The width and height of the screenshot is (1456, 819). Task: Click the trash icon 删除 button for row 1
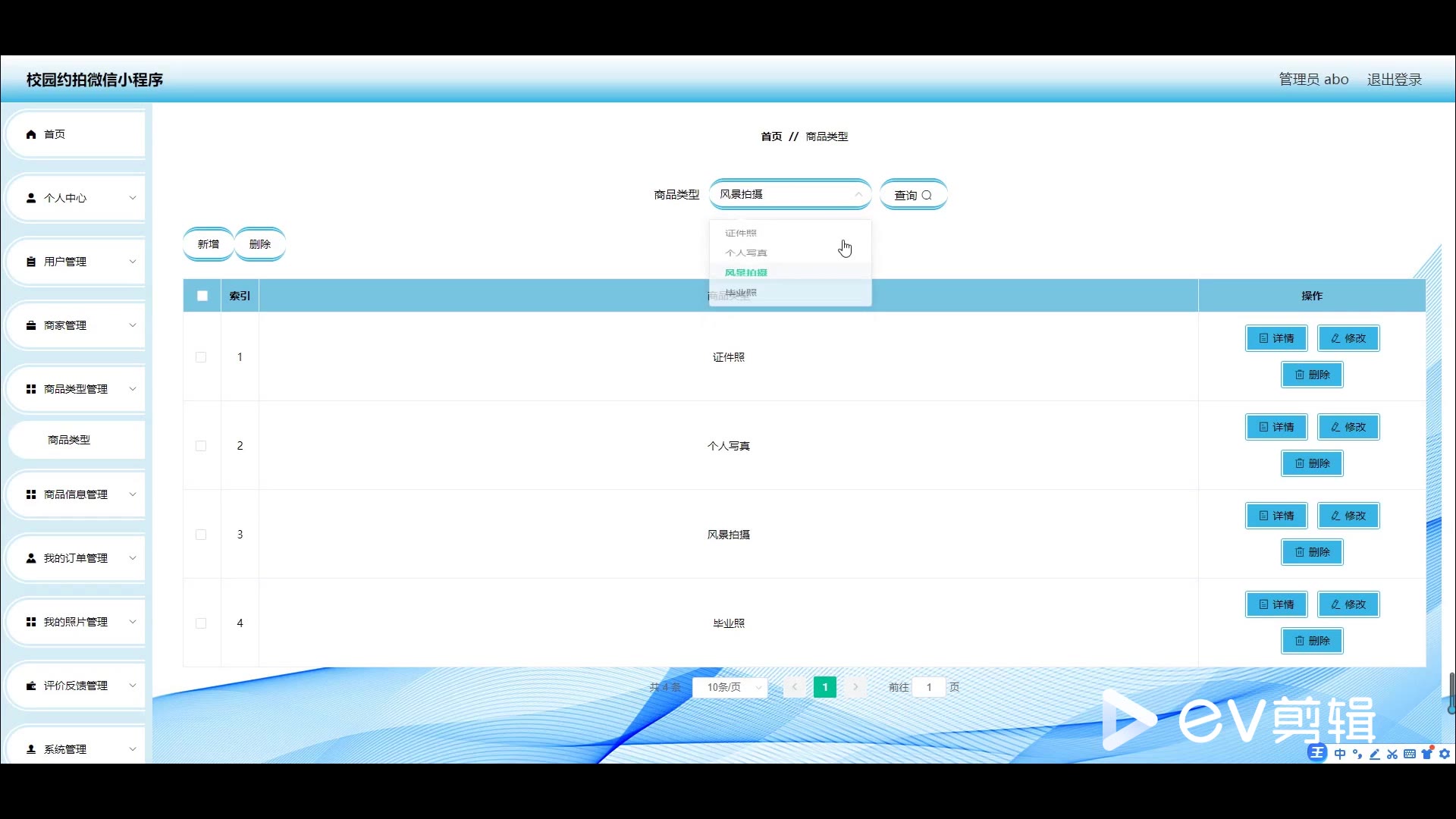pos(1312,375)
